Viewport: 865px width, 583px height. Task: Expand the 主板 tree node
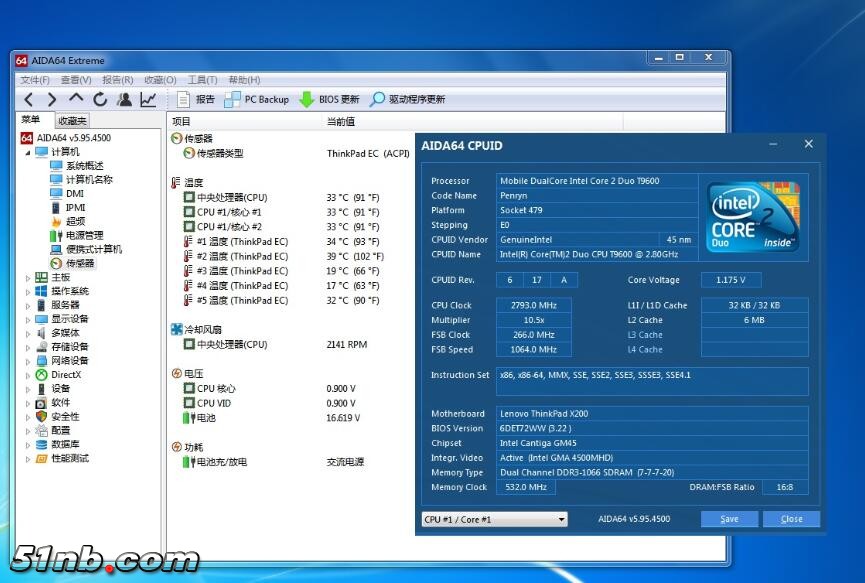(x=28, y=277)
